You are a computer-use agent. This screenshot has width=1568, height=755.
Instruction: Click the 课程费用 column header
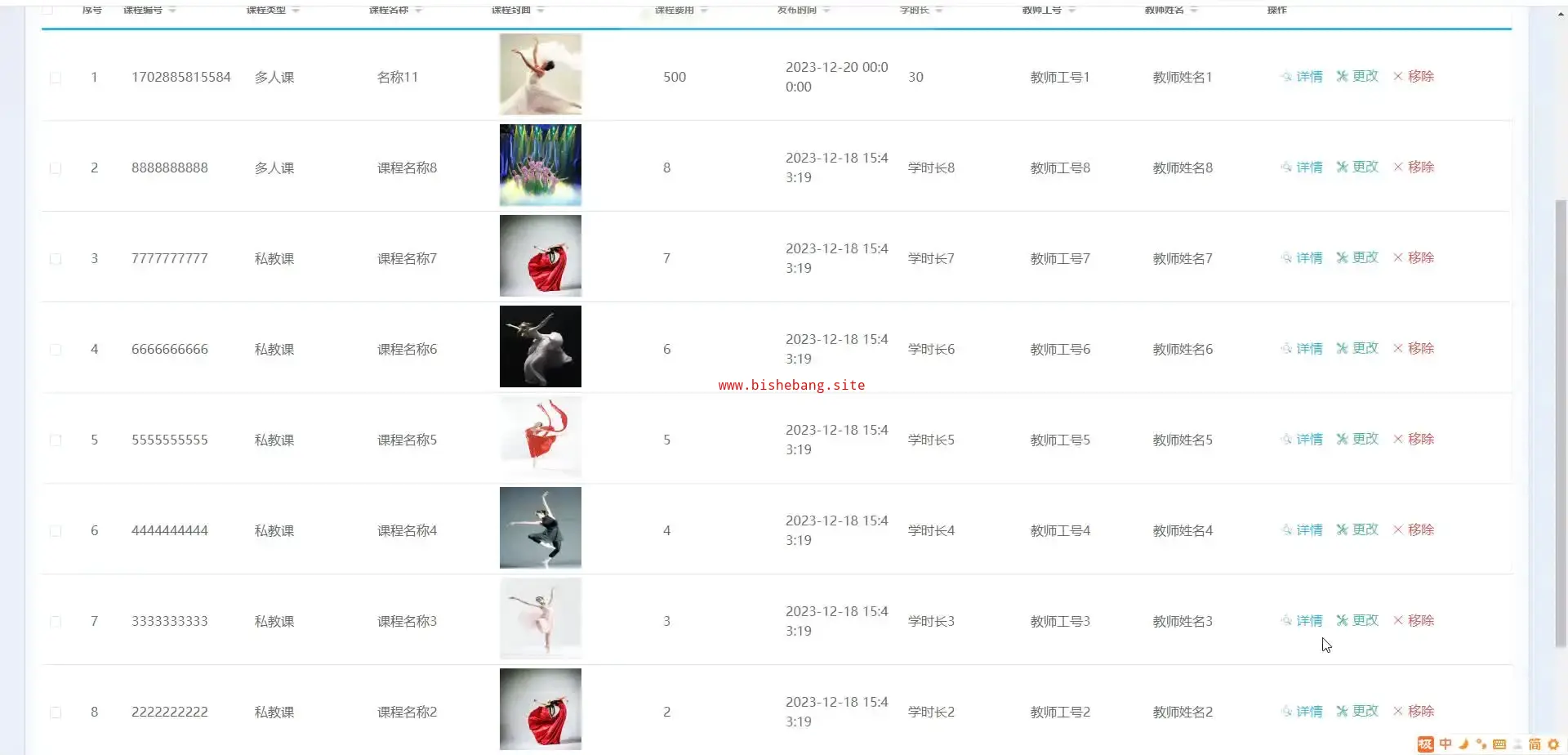(674, 10)
